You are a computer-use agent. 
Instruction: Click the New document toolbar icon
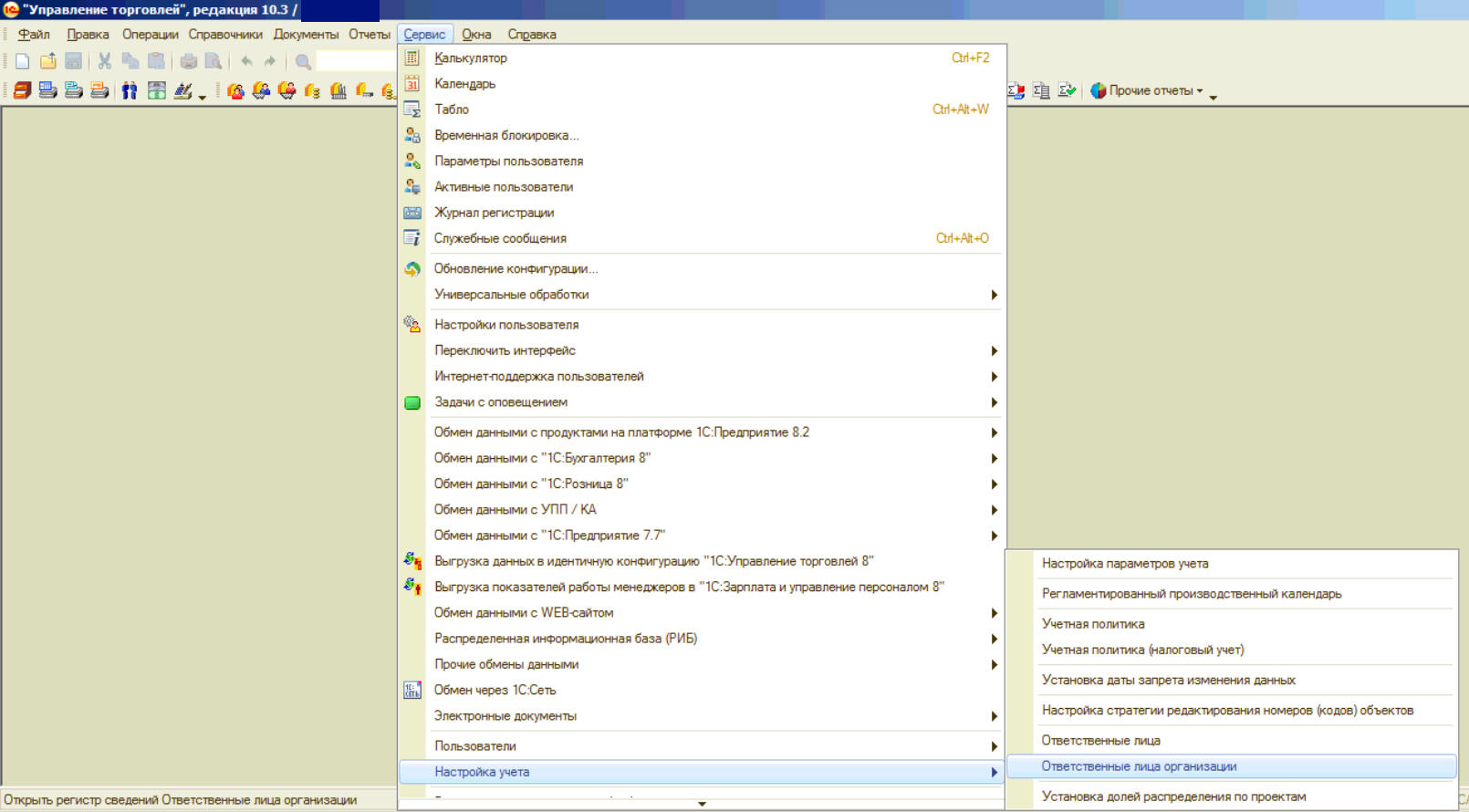[22, 61]
